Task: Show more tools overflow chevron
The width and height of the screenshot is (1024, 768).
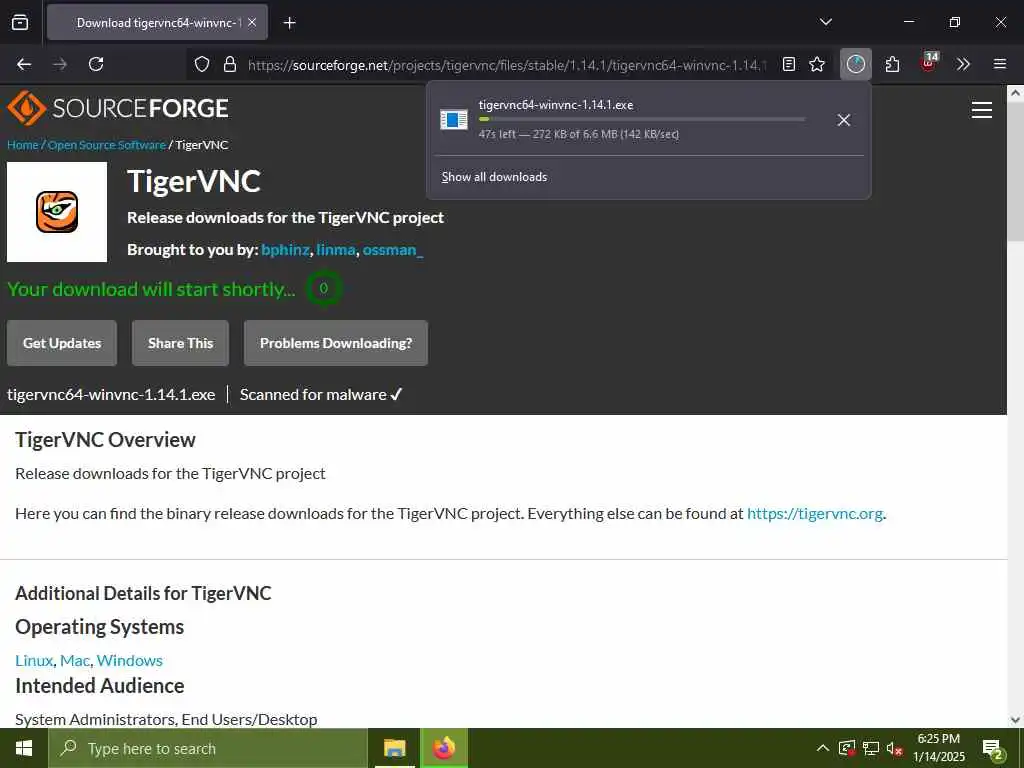Action: tap(963, 64)
